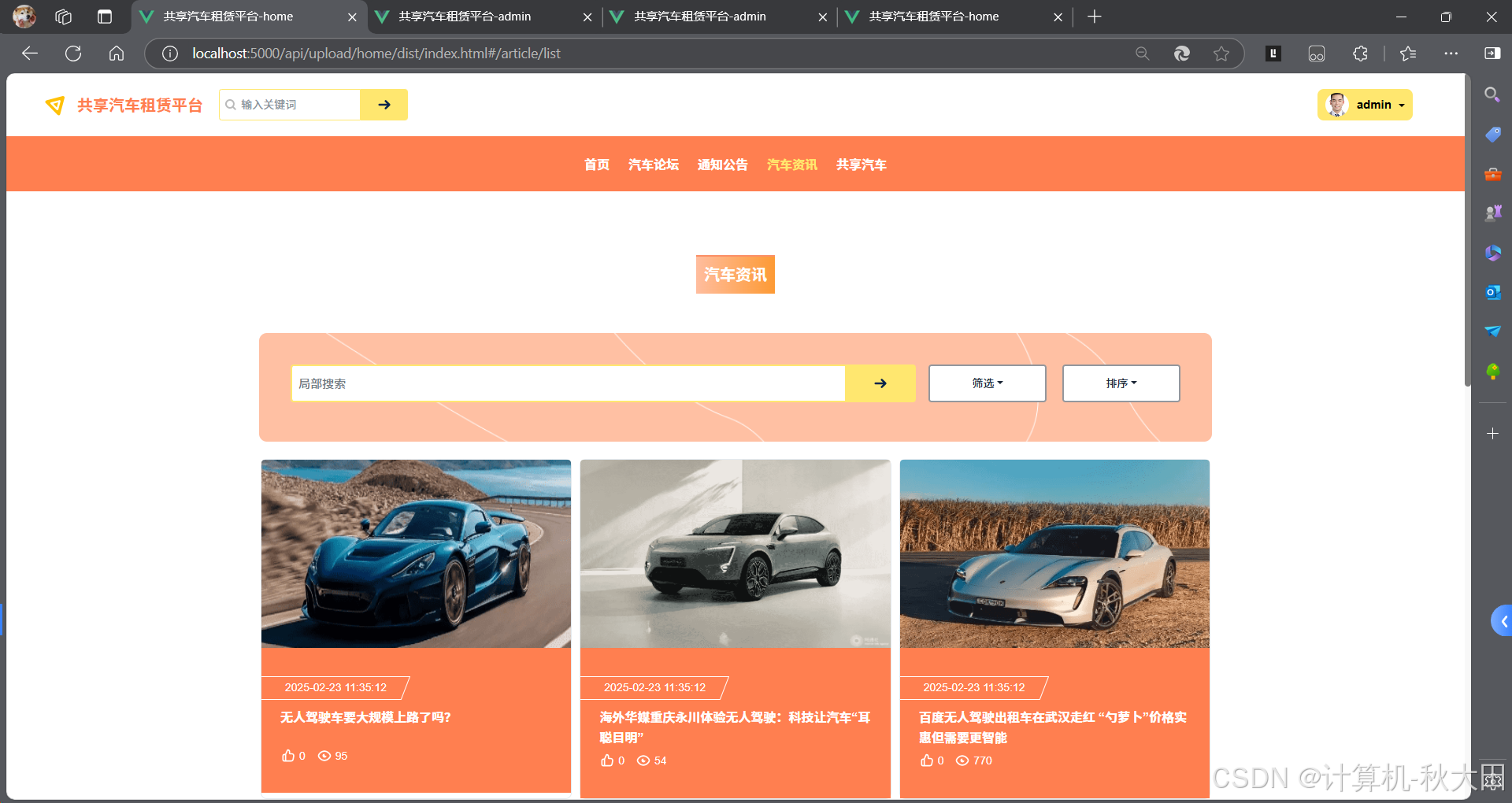Open the paper plane sidebar icon

pyautogui.click(x=1492, y=331)
